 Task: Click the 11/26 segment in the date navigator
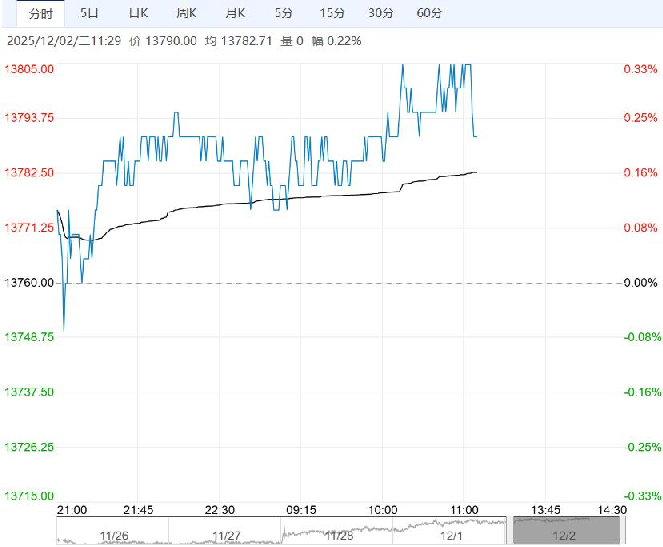pyautogui.click(x=113, y=535)
